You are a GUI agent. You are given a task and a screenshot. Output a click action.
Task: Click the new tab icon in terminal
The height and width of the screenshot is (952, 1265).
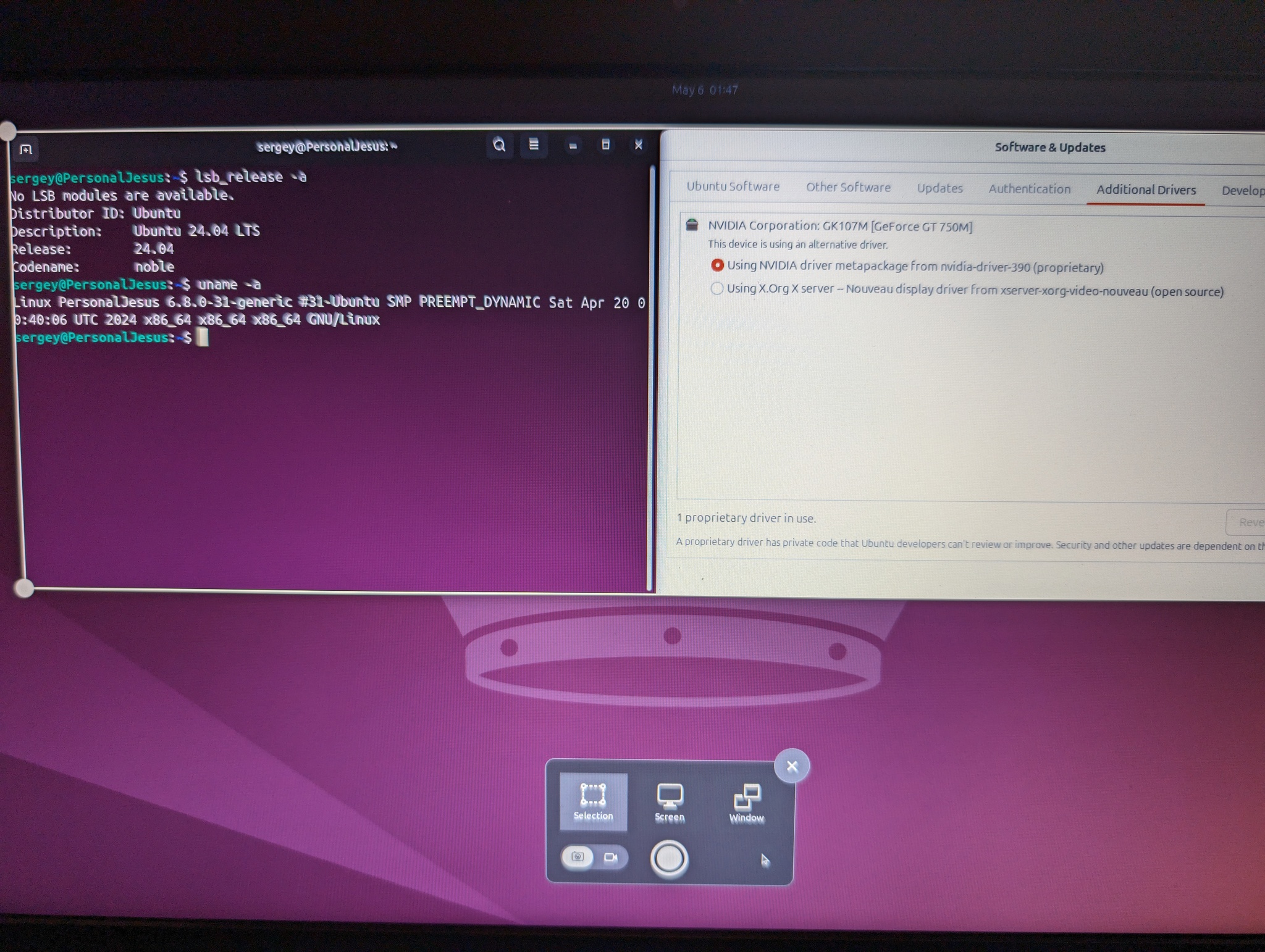25,149
